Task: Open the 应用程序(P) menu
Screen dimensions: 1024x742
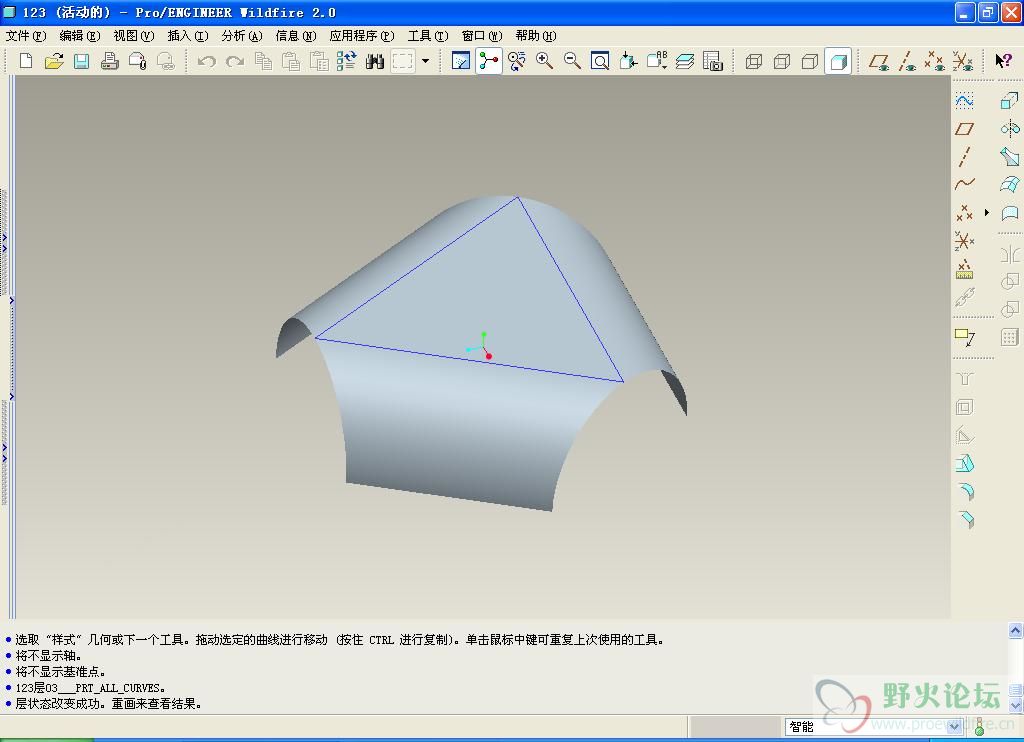Action: pyautogui.click(x=362, y=36)
